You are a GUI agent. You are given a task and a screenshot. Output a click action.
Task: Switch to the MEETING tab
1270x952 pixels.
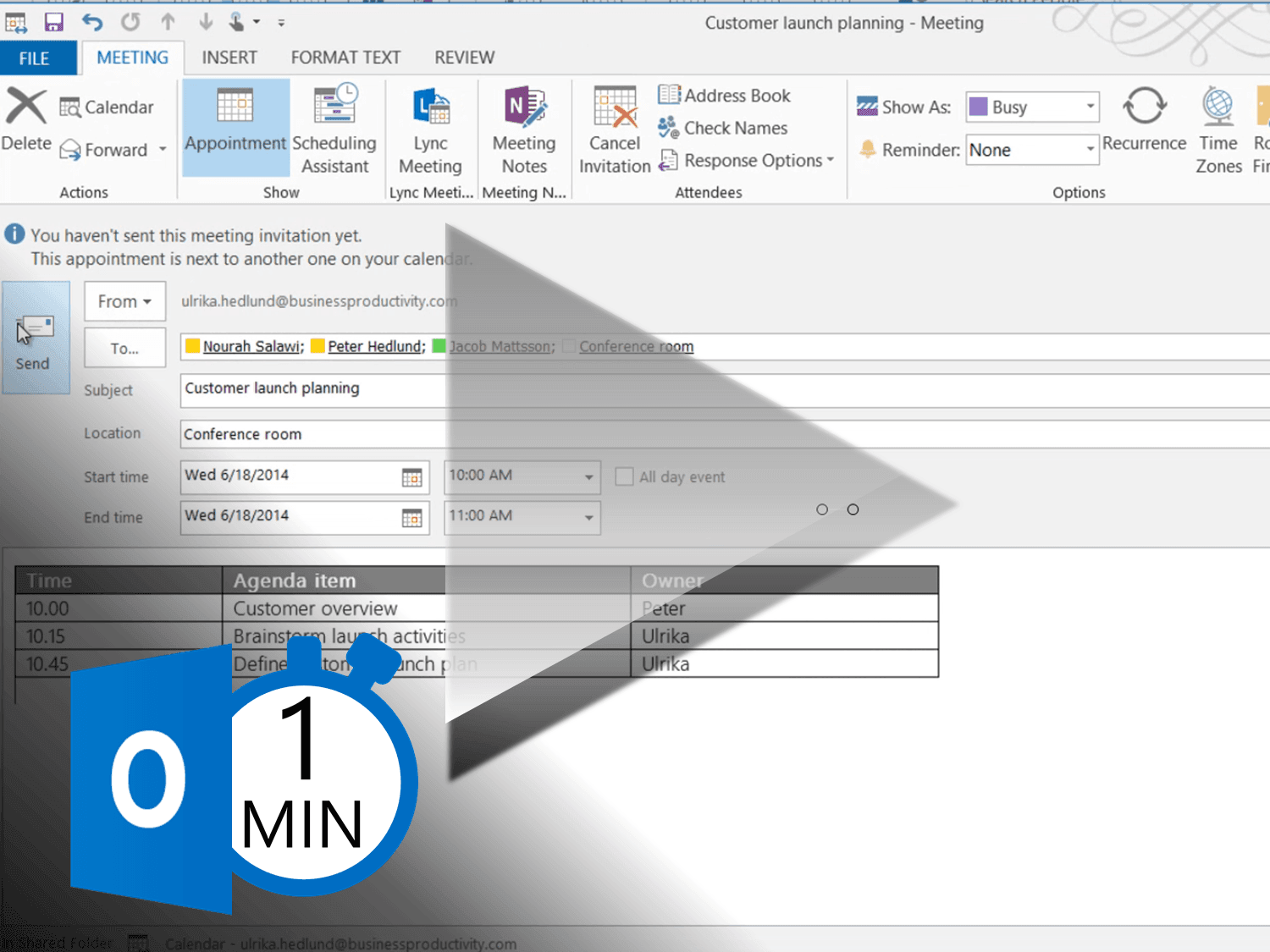tap(132, 58)
